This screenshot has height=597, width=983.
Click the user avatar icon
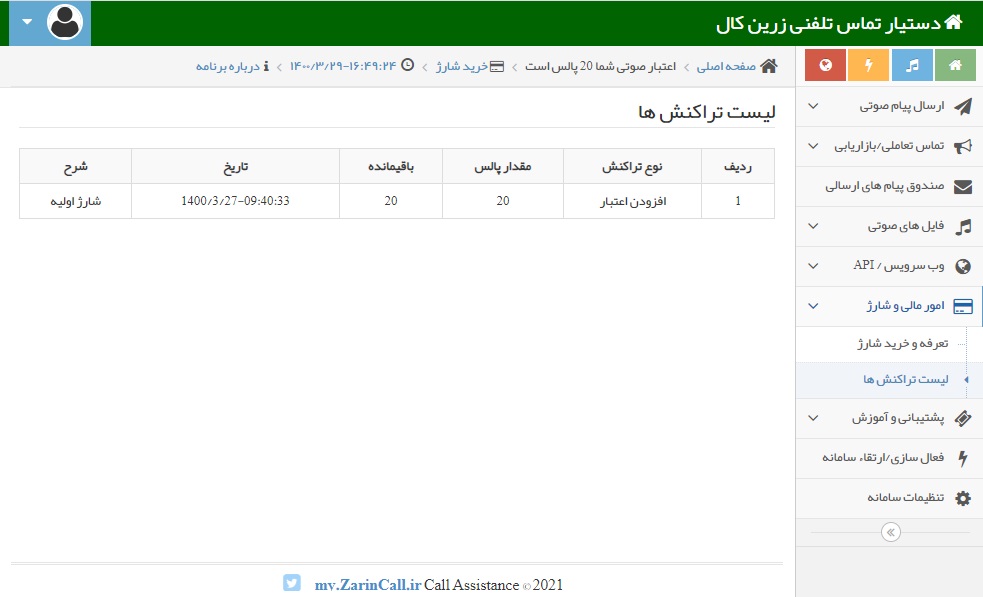[65, 22]
